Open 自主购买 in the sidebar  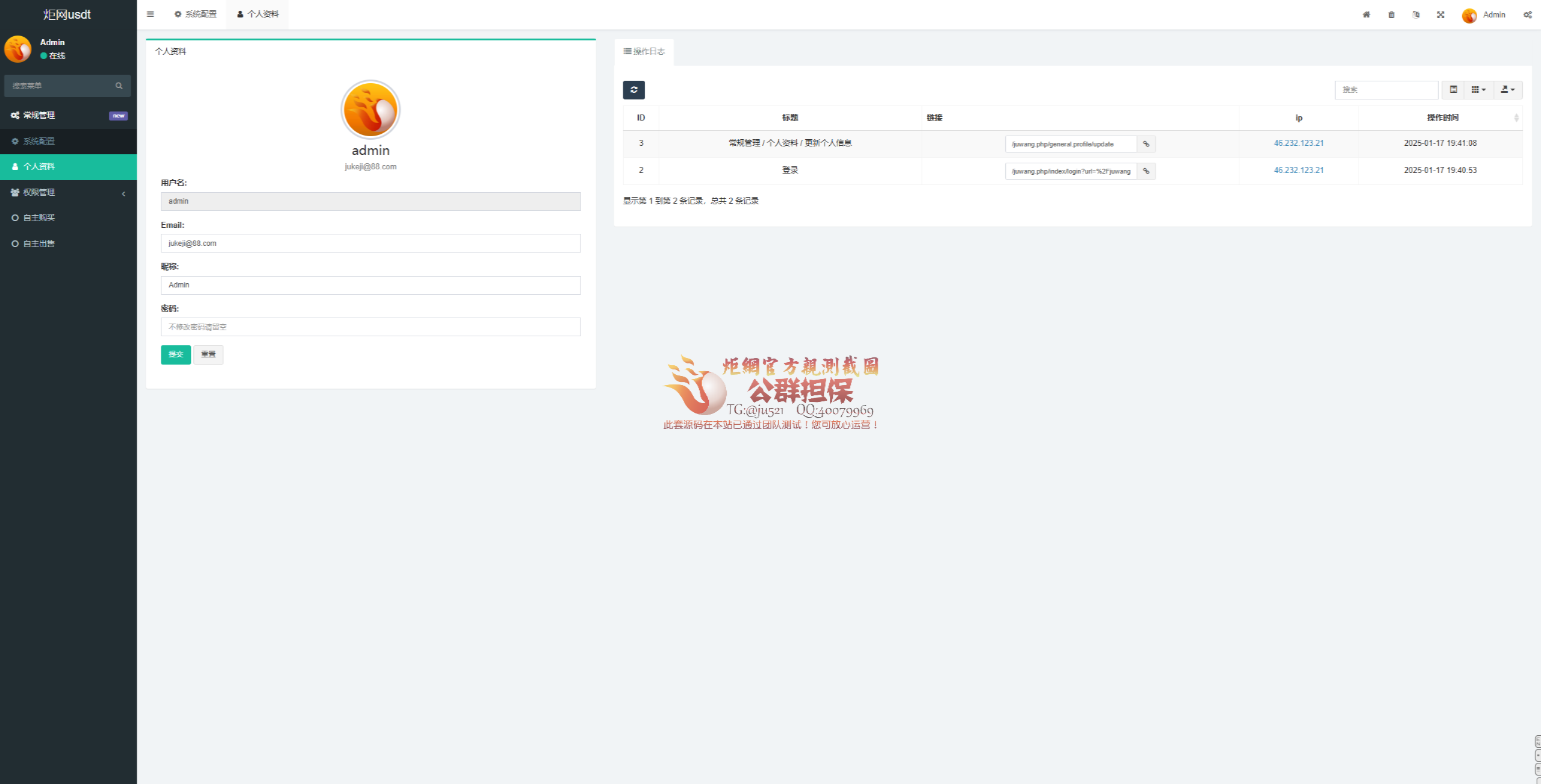pos(39,218)
